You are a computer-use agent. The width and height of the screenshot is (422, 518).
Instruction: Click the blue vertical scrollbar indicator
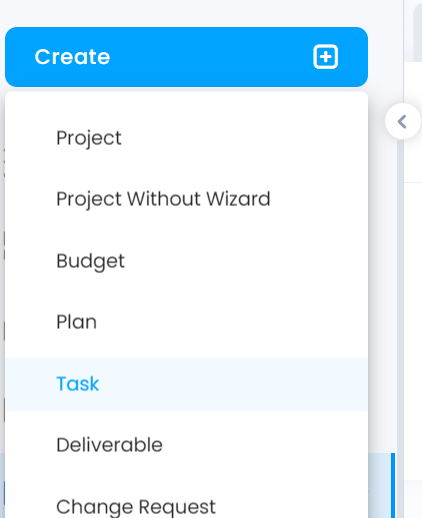[393, 485]
